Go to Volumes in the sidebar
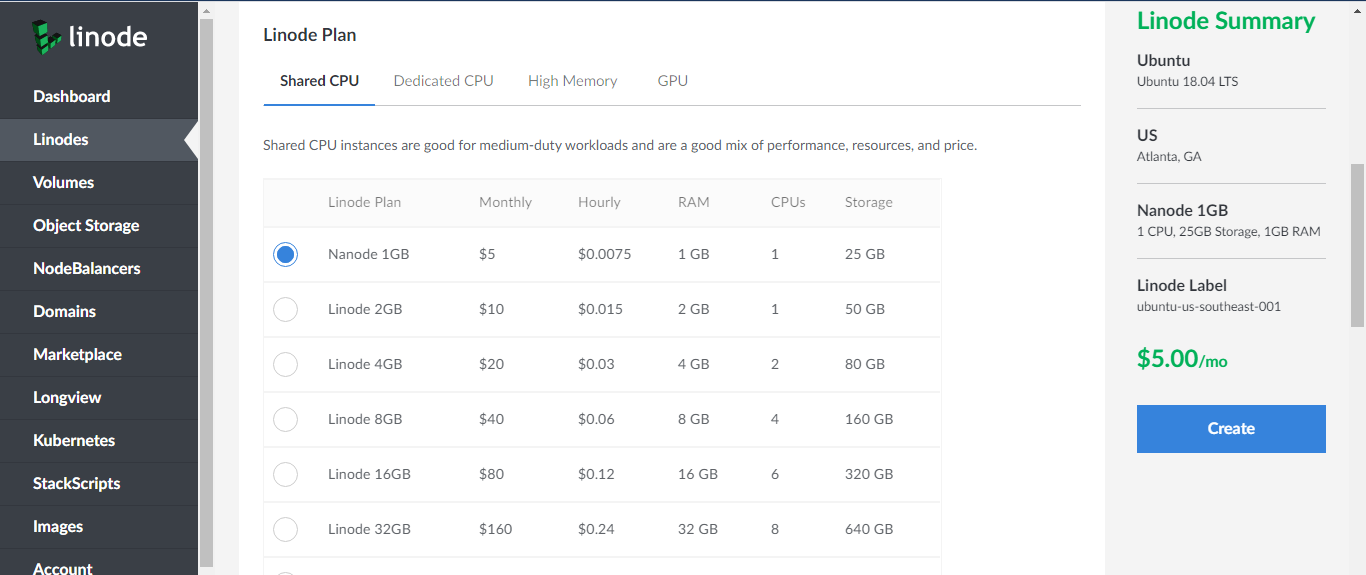Screen dimensions: 1366x575 pyautogui.click(x=63, y=183)
